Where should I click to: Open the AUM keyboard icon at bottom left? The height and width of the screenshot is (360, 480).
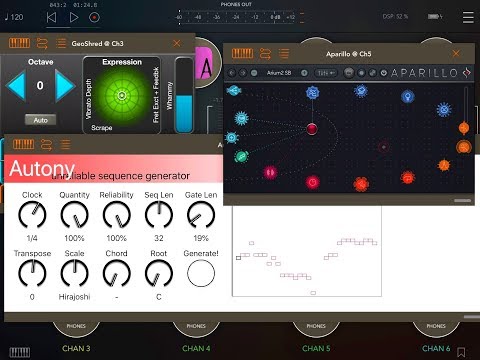19,352
